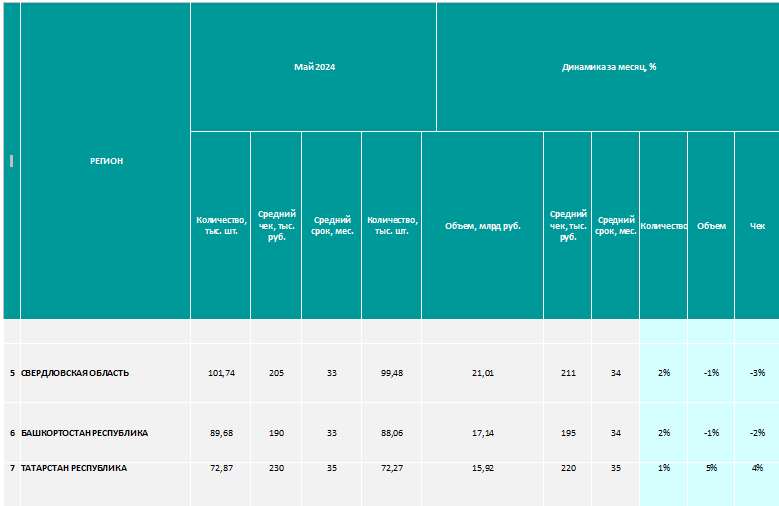Select the cell with value 89,68
779x506 pixels.
pyautogui.click(x=221, y=433)
